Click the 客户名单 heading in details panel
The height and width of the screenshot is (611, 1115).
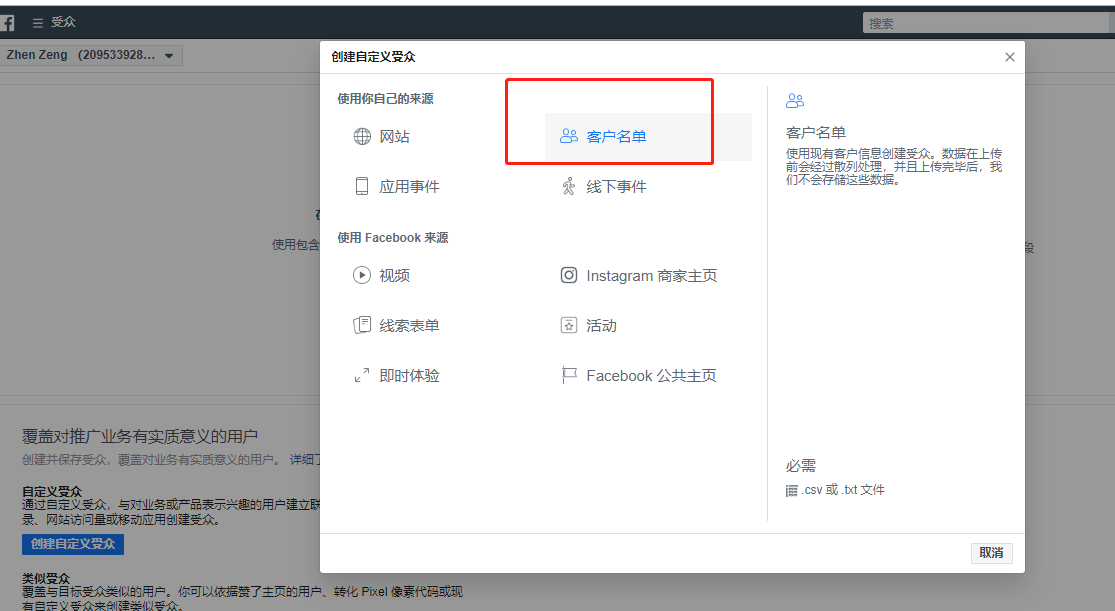(816, 133)
